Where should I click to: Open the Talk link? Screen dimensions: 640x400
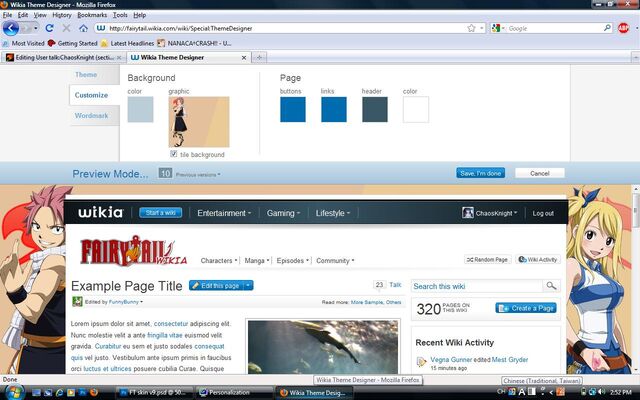point(395,285)
